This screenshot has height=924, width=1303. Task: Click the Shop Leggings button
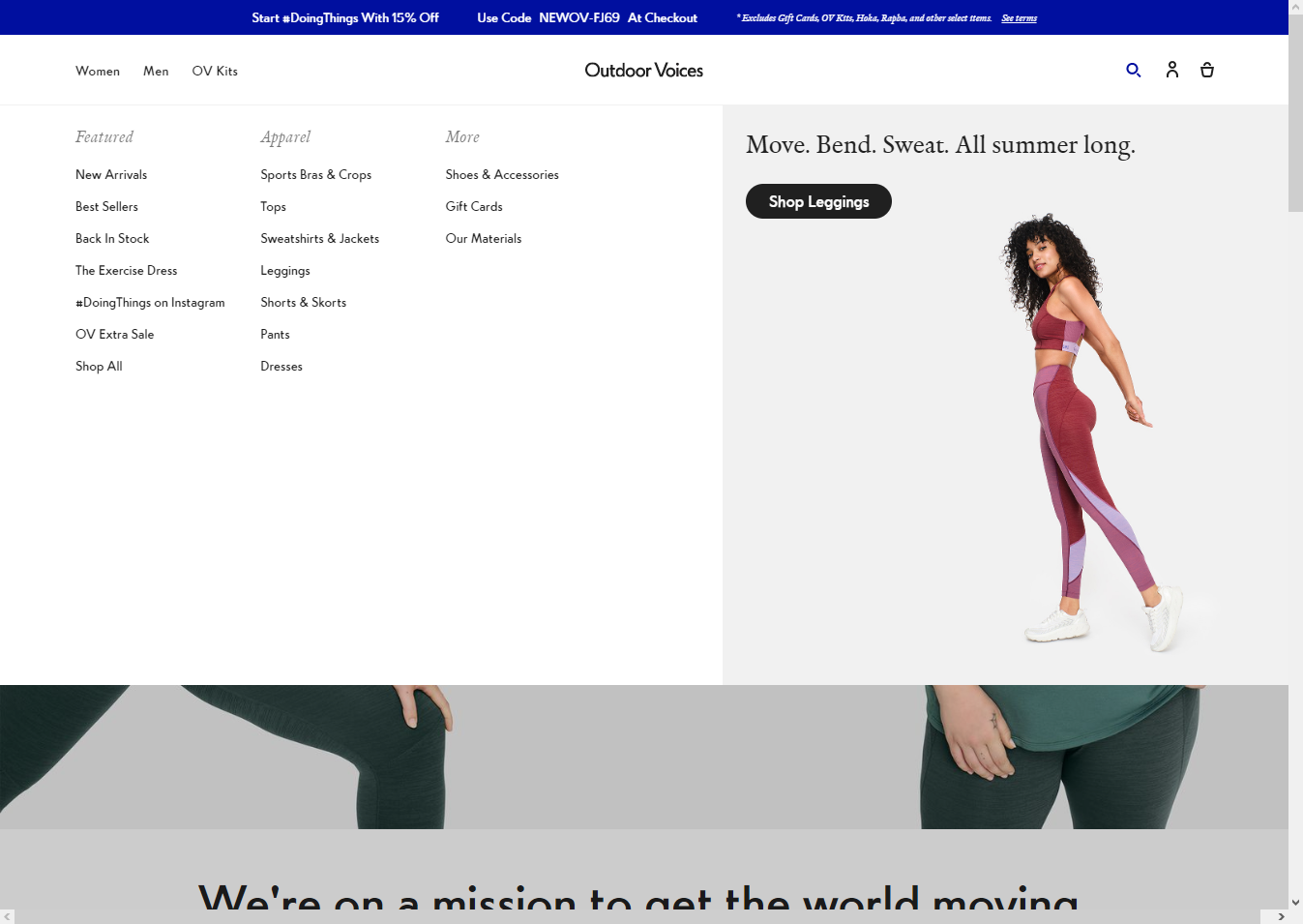pyautogui.click(x=818, y=201)
